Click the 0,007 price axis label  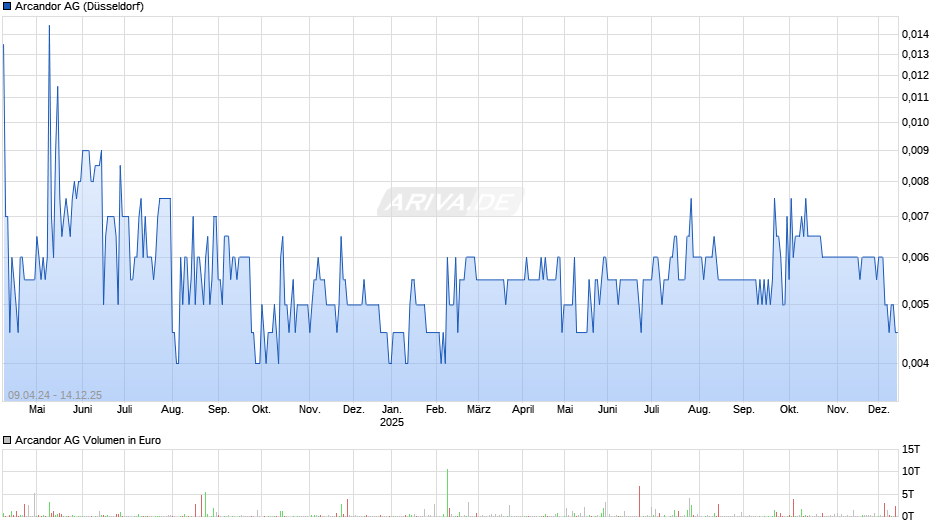tap(915, 217)
